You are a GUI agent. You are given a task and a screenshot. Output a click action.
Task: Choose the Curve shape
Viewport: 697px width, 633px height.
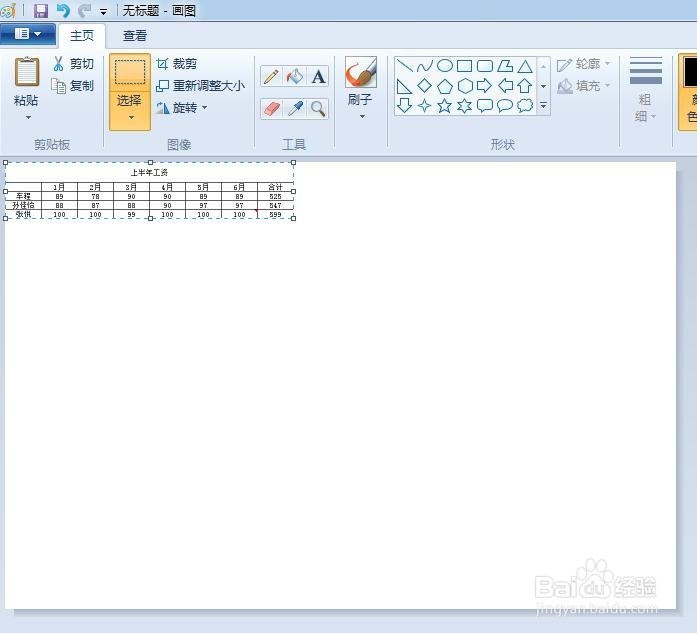pyautogui.click(x=425, y=66)
